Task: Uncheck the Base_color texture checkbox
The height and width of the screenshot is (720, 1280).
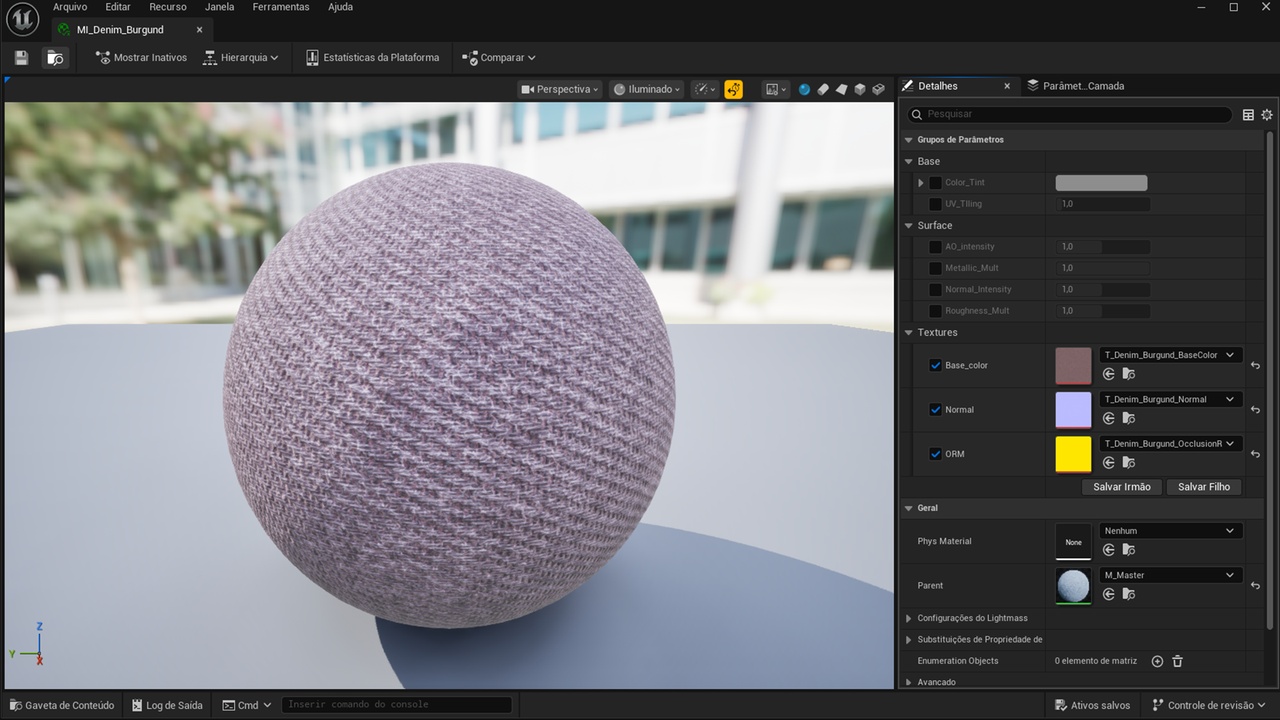Action: click(935, 366)
